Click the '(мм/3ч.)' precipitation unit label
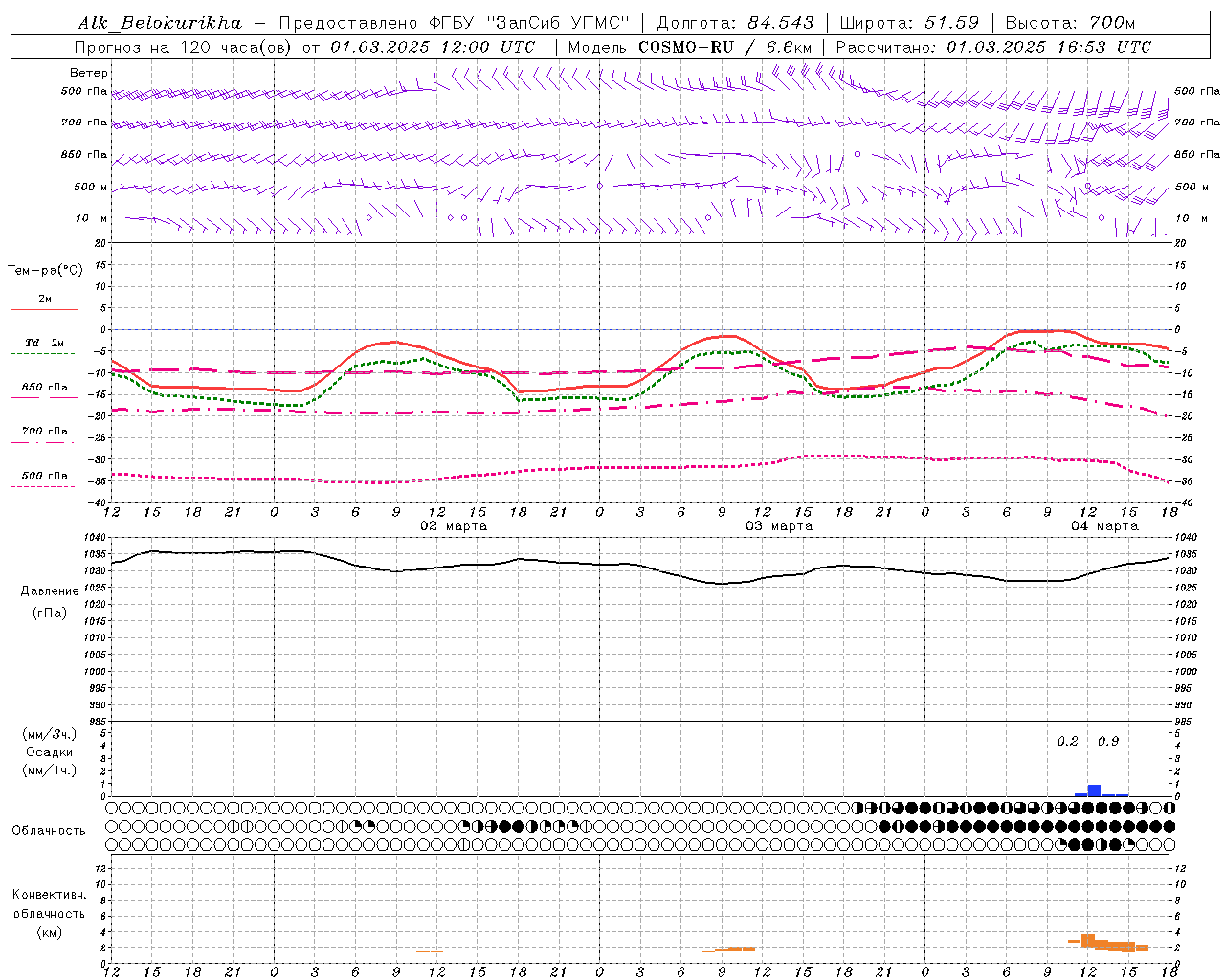Screen dimensions: 1225x980 (x=50, y=734)
